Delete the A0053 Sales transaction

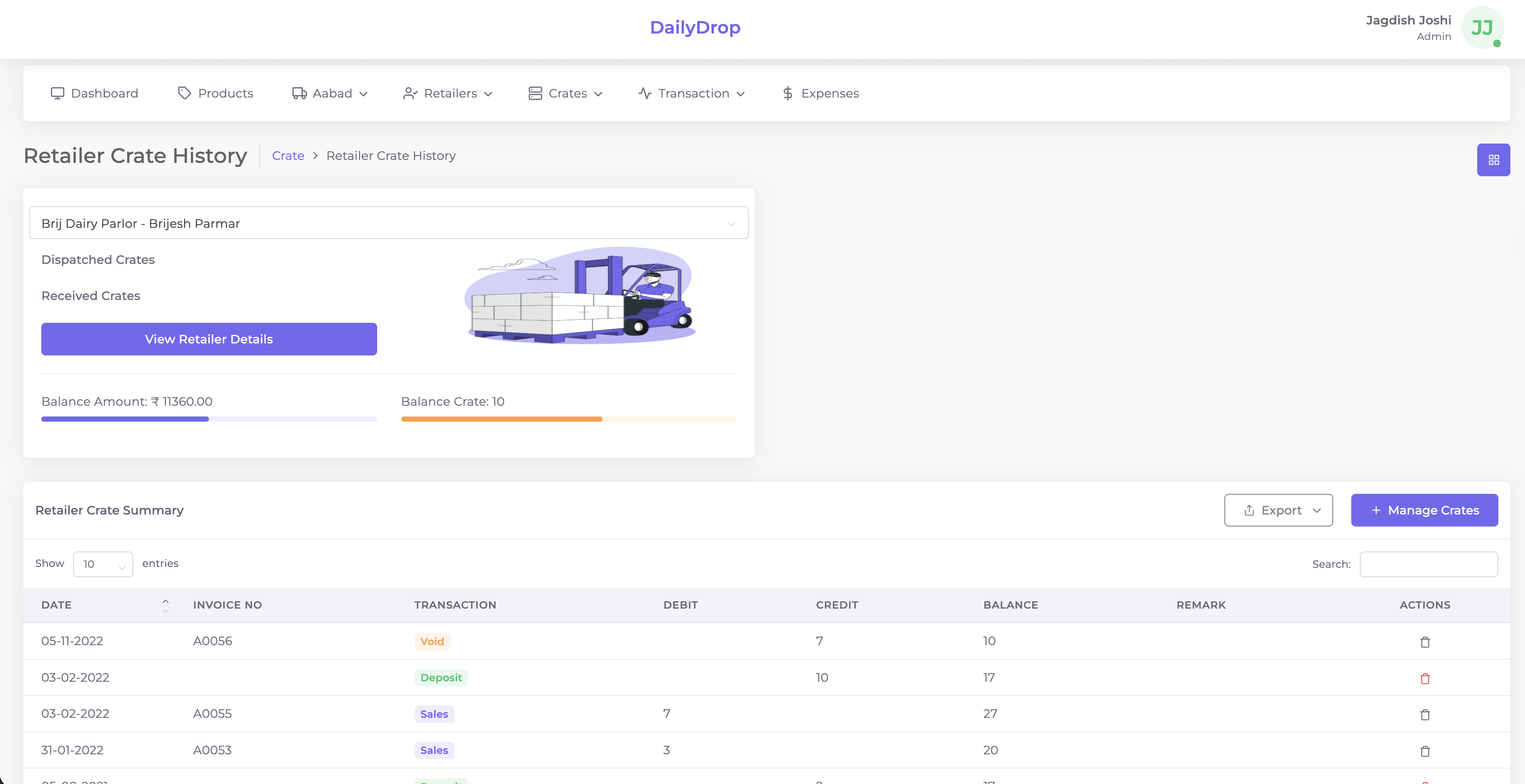click(1424, 751)
